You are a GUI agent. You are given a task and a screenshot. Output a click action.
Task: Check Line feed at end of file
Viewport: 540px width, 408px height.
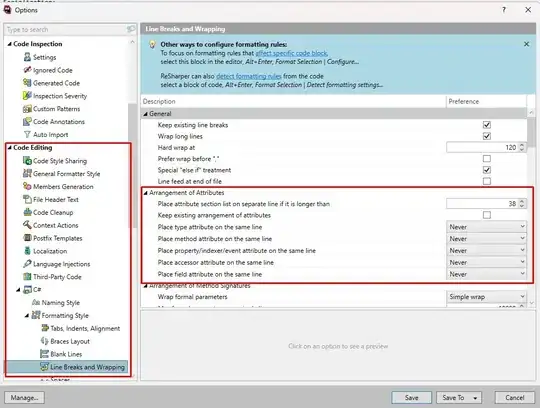click(x=487, y=181)
